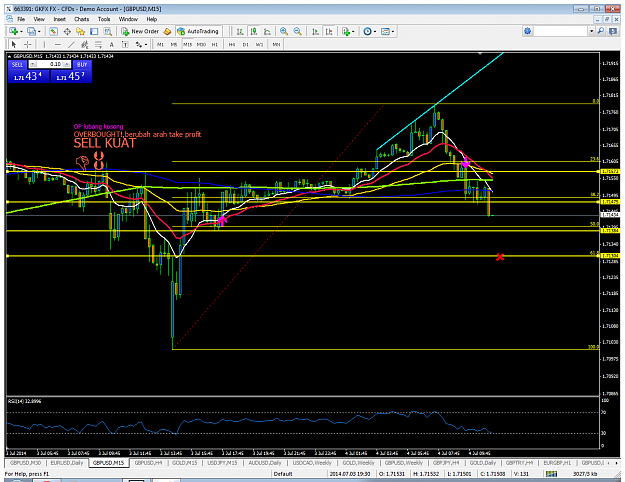Screen dimensions: 625x482
Task: Click the toolbar search input field
Action: pyautogui.click(x=561, y=31)
